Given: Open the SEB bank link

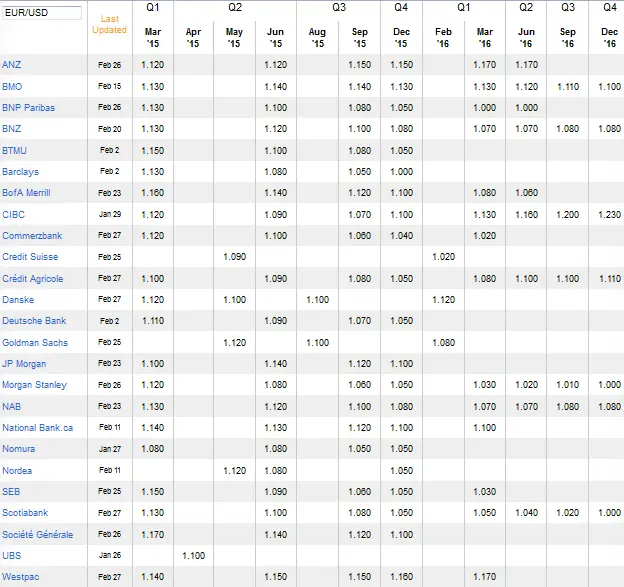Looking at the screenshot, I should tap(11, 492).
